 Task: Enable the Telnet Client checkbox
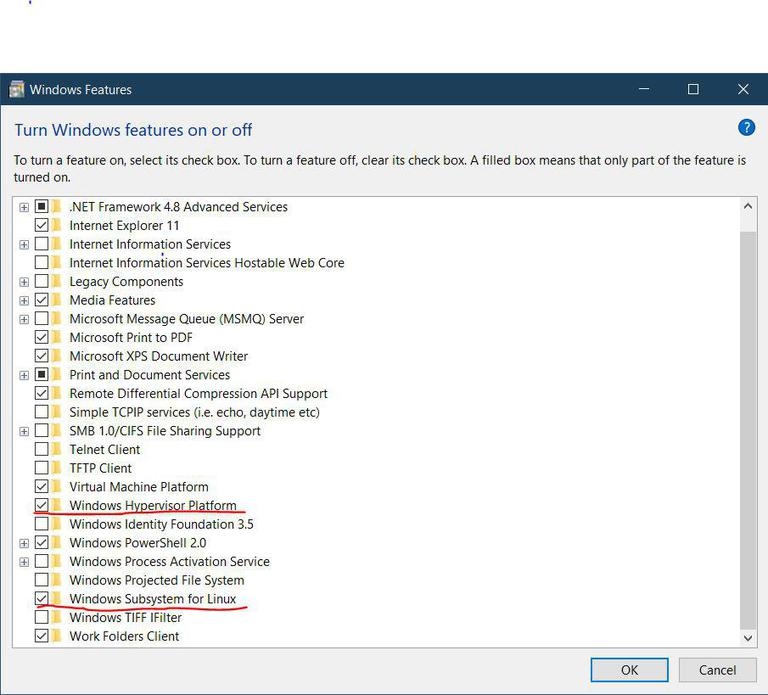pos(42,449)
